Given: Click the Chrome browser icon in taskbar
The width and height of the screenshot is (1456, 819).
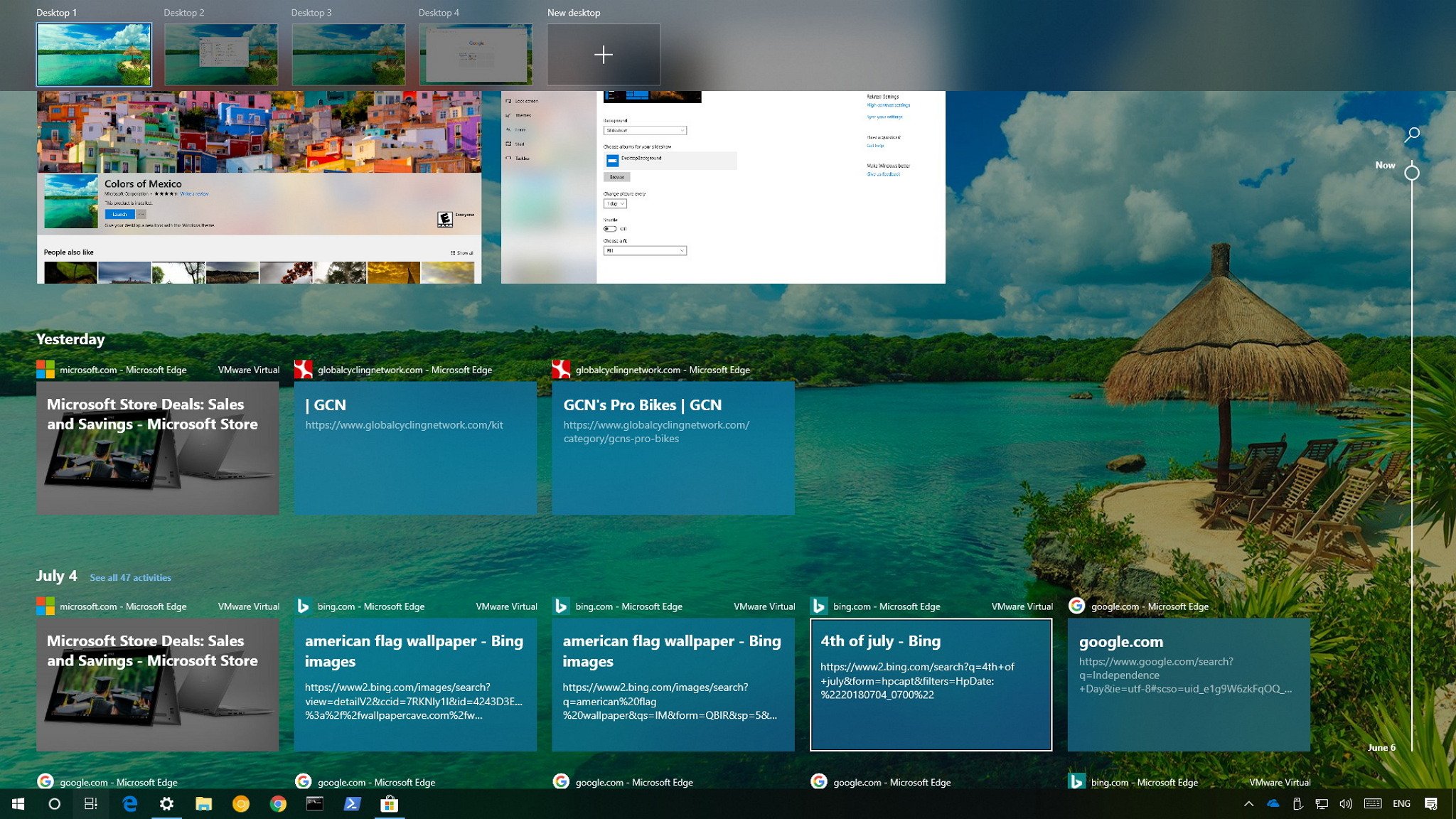Looking at the screenshot, I should [277, 804].
